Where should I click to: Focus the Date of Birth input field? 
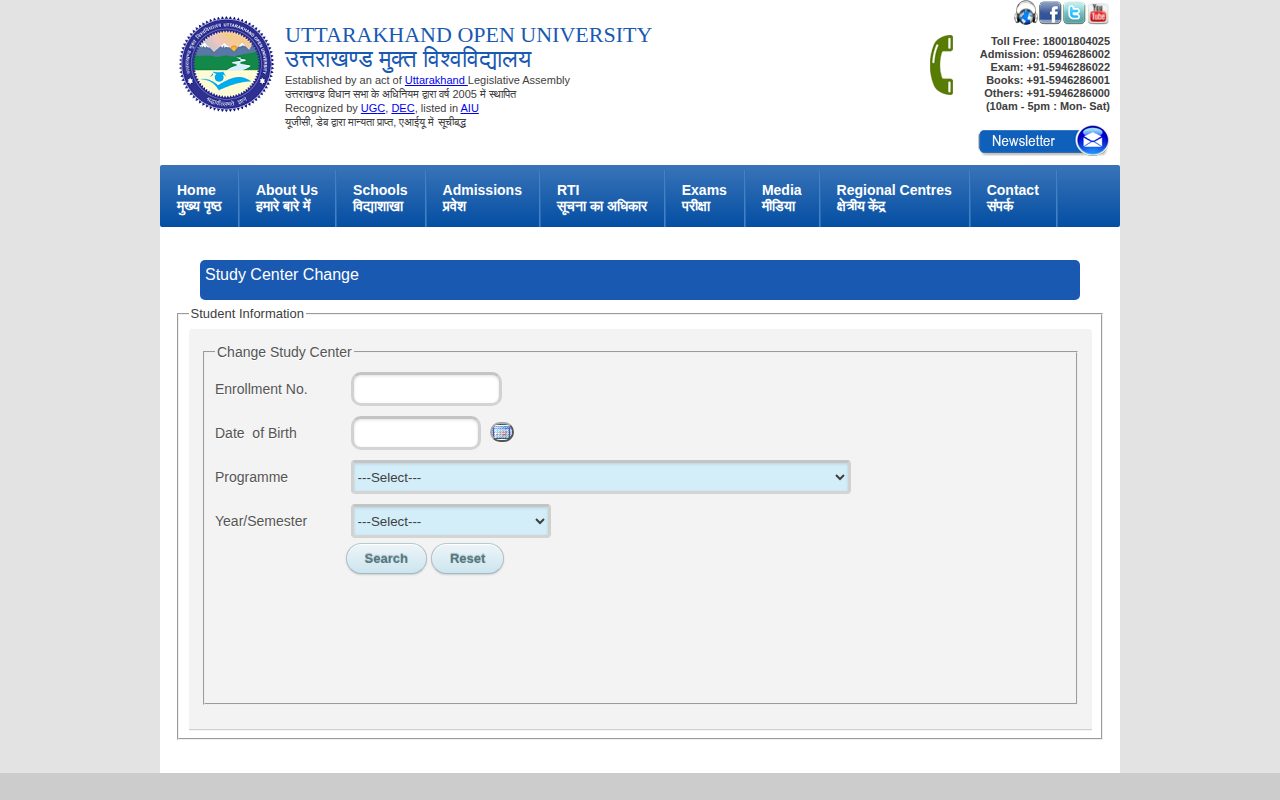pos(416,433)
